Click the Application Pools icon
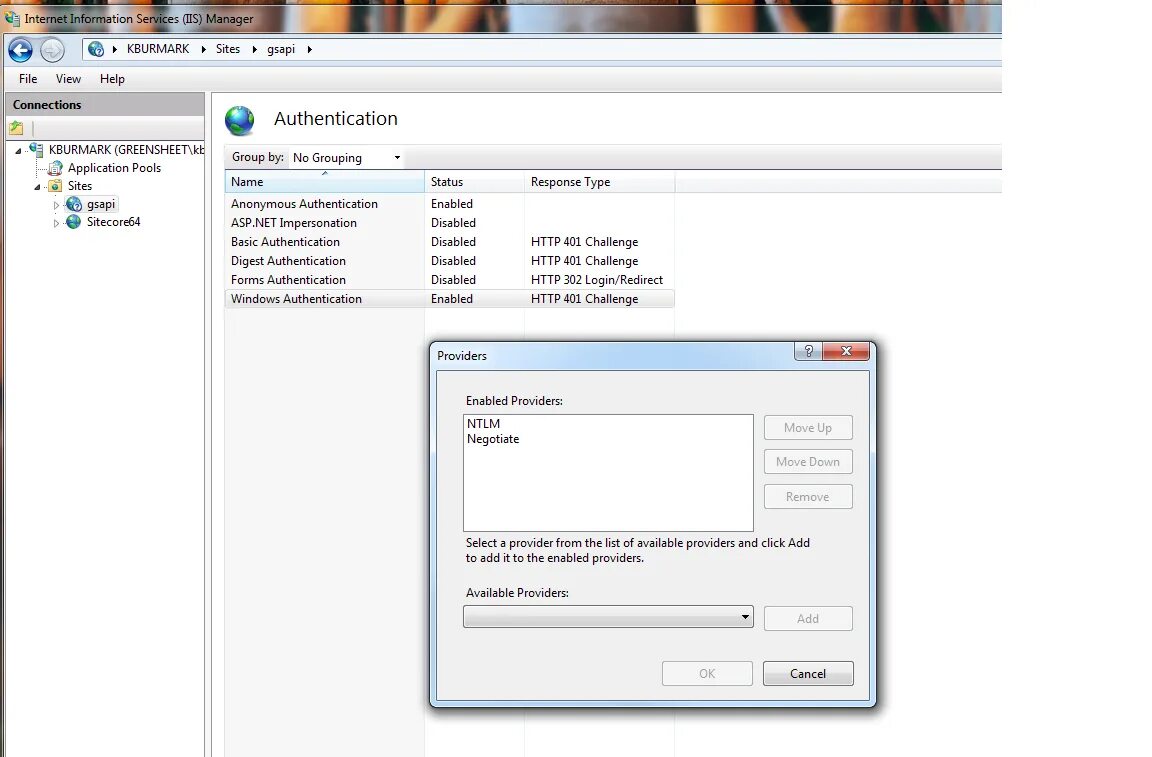 [56, 168]
